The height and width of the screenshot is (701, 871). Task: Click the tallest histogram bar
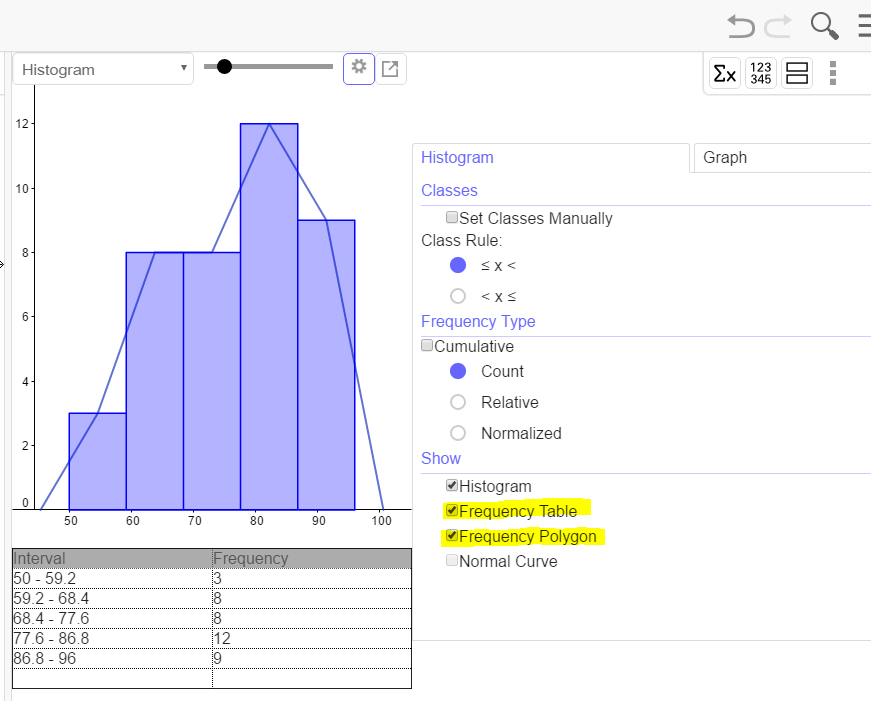pos(269,317)
